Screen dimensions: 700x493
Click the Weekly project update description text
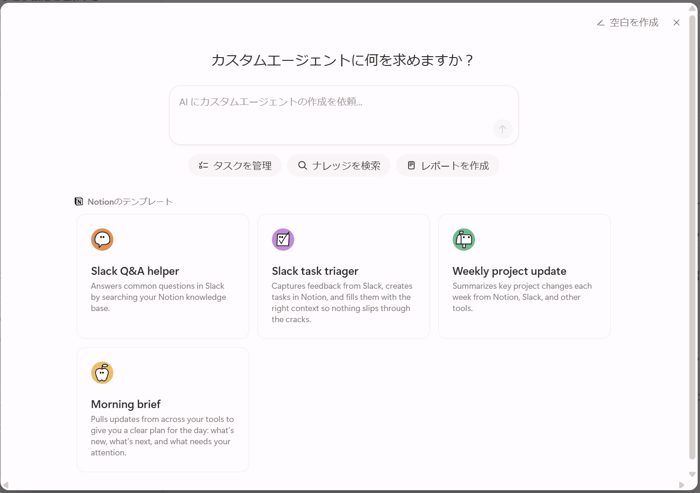[x=522, y=297]
